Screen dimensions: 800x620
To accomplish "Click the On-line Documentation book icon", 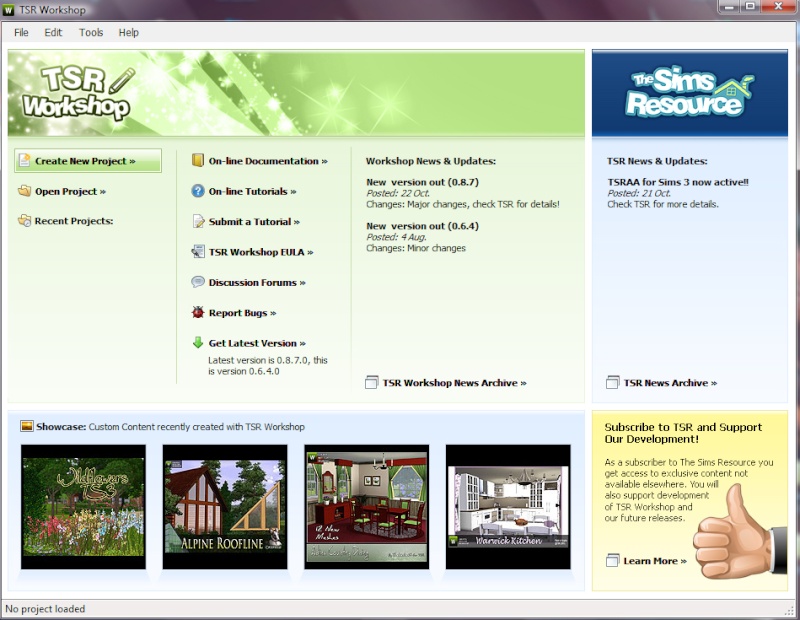I will tap(198, 160).
